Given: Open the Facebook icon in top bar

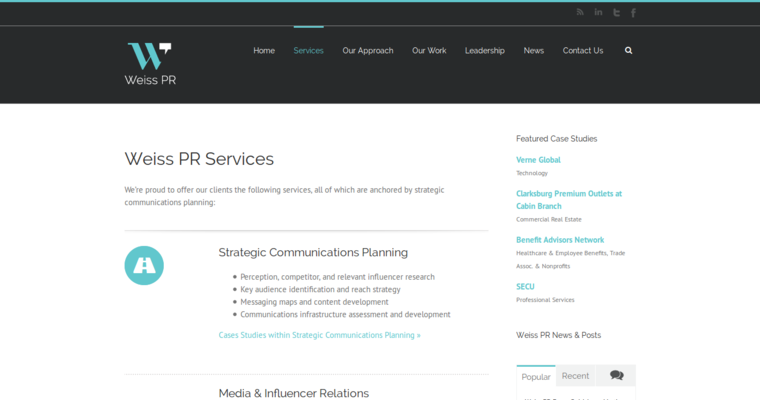Looking at the screenshot, I should (x=633, y=13).
